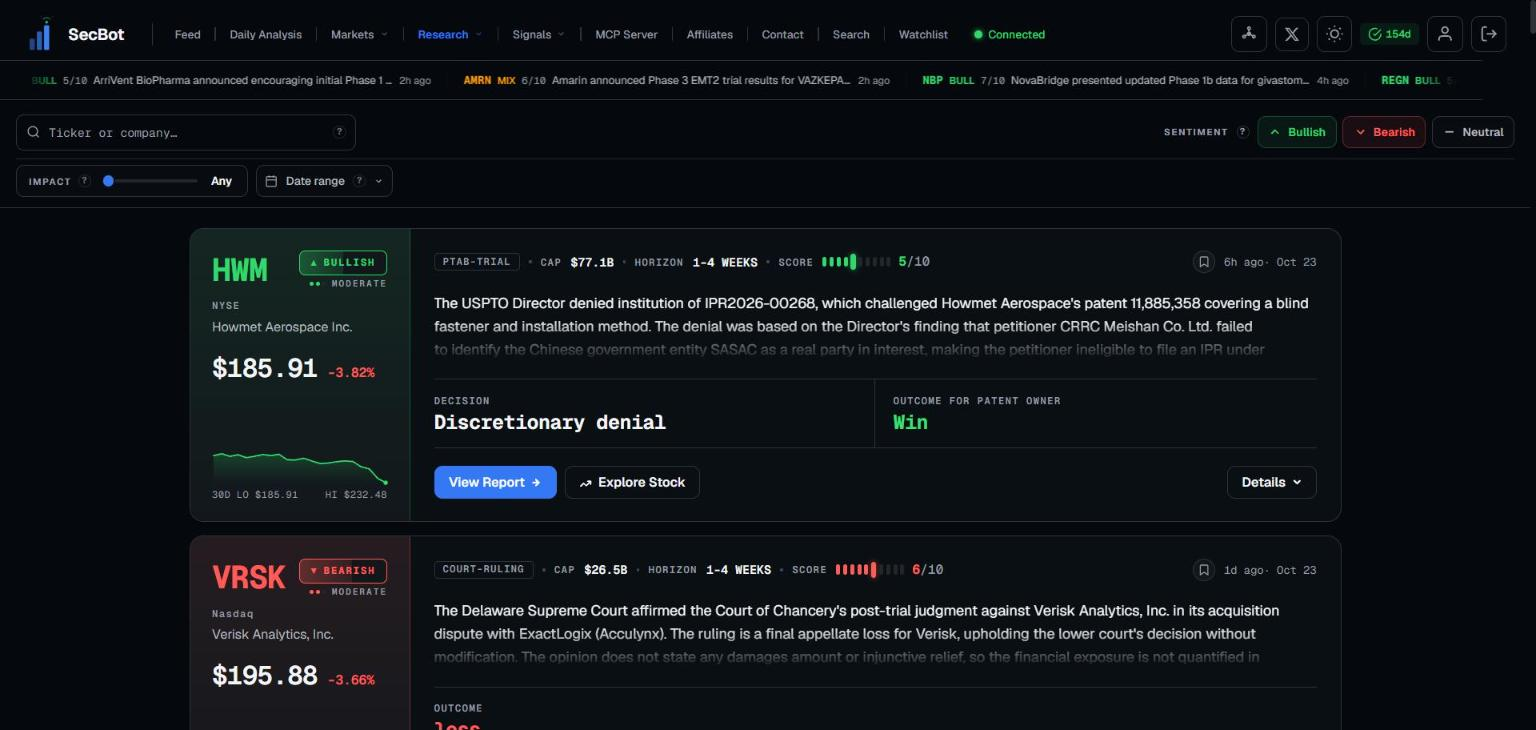Click the HWM ticker symbol heading
The width and height of the screenshot is (1536, 730).
point(240,270)
